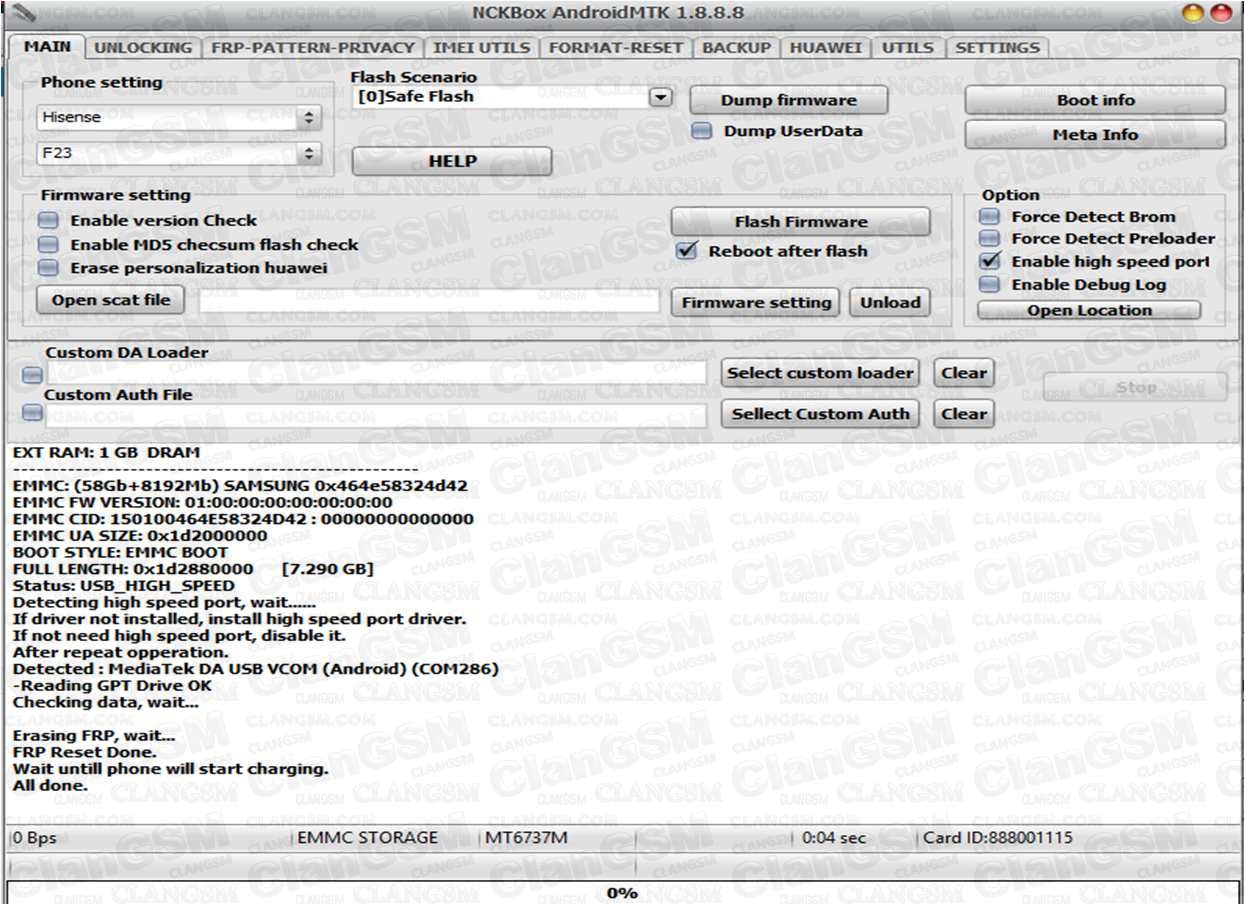This screenshot has width=1245, height=905.
Task: Uncheck Reboot after flash
Action: pyautogui.click(x=686, y=251)
